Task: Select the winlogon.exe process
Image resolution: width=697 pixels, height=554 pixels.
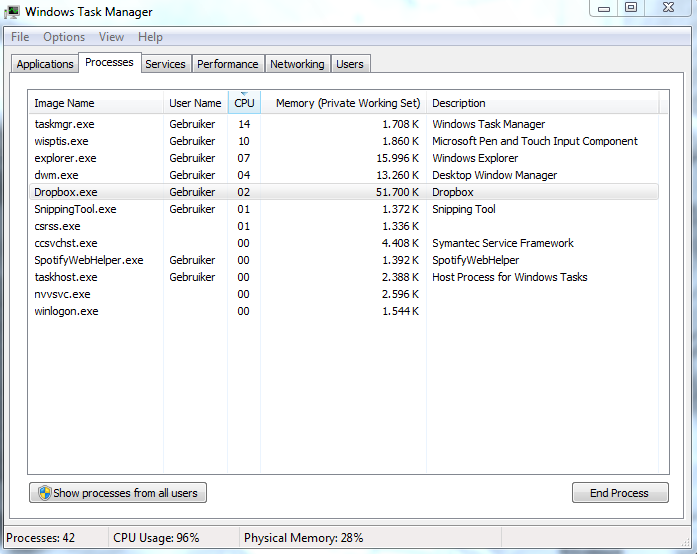Action: click(344, 311)
